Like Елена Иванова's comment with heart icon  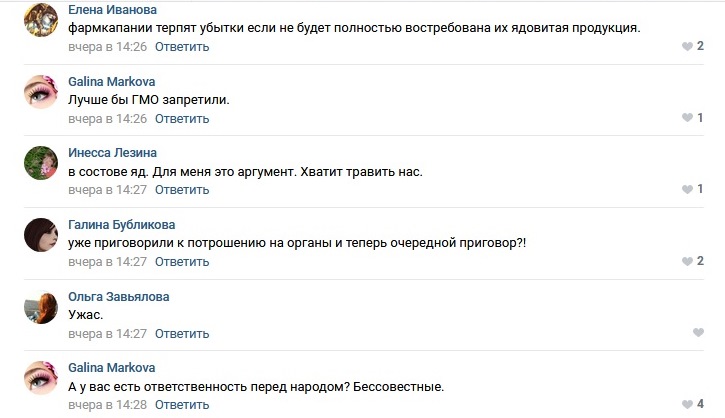point(687,46)
